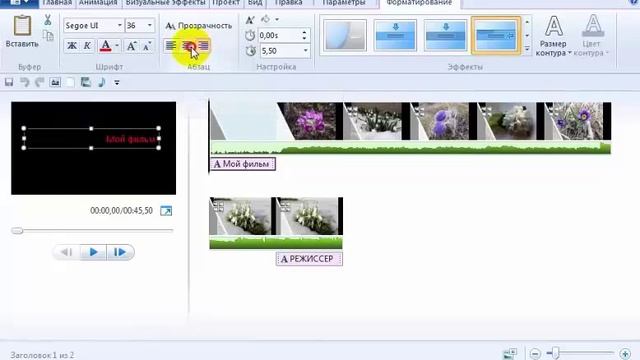
Task: Toggle bold (Ж) formatting
Action: coord(72,46)
